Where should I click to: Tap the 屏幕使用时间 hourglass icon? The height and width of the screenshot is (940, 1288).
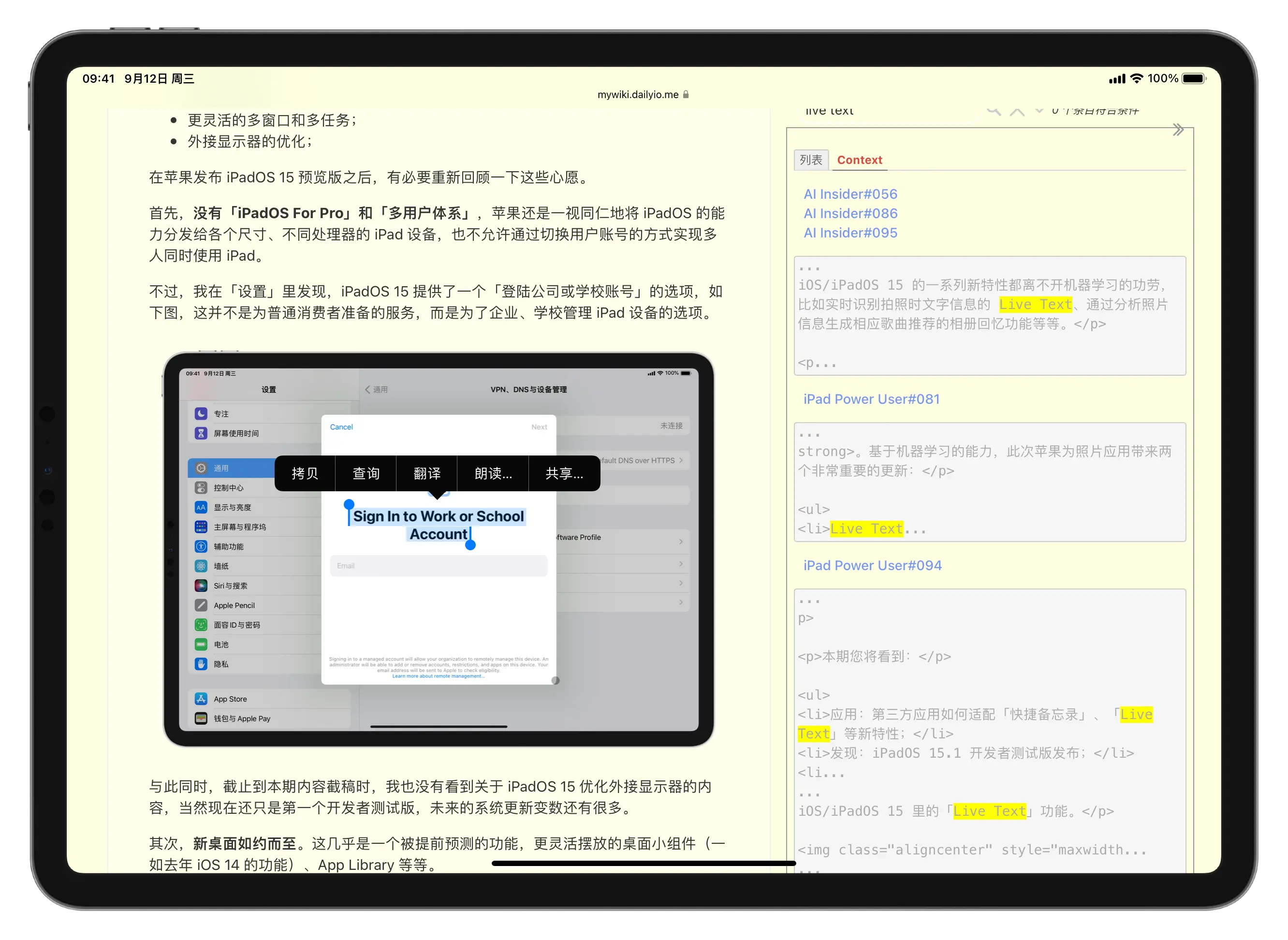point(201,433)
